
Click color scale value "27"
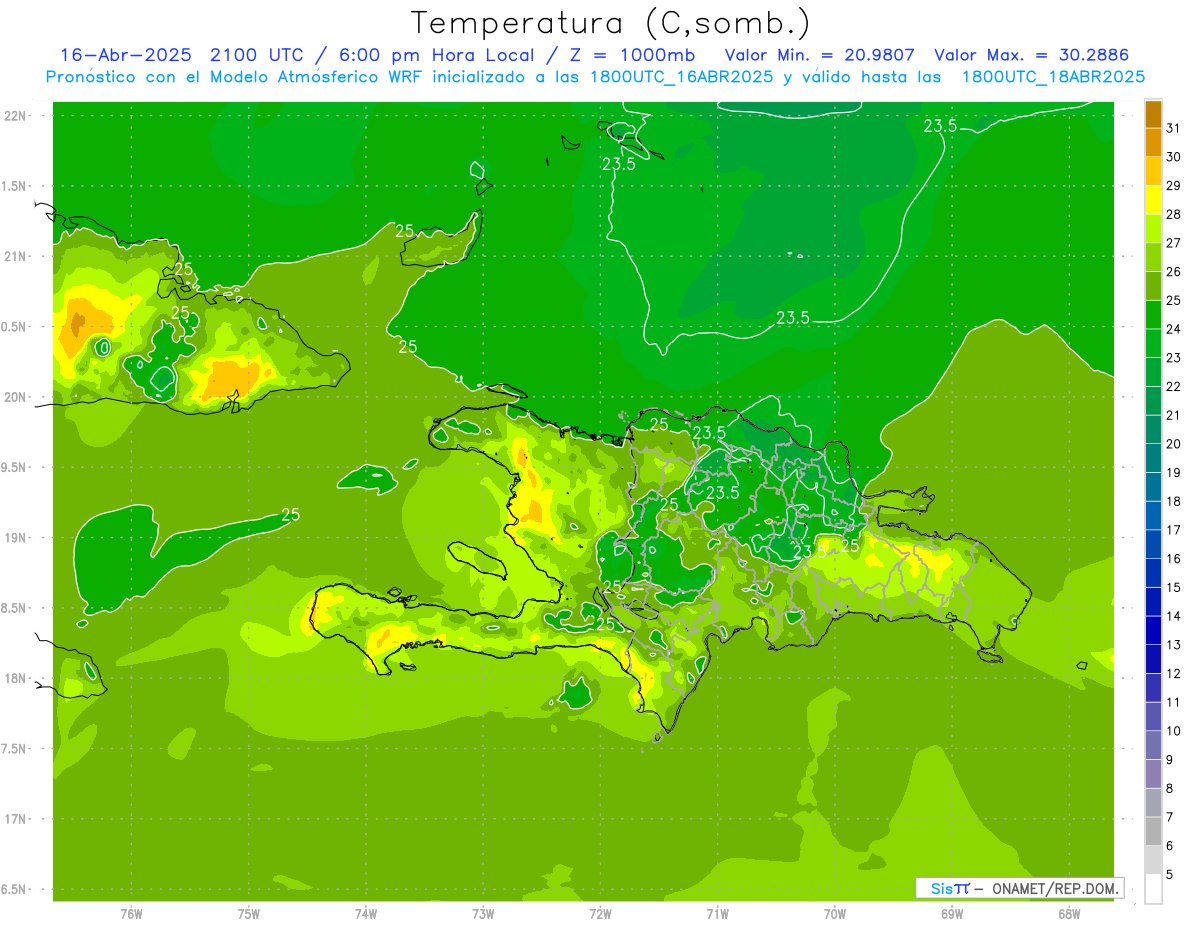pyautogui.click(x=1175, y=243)
